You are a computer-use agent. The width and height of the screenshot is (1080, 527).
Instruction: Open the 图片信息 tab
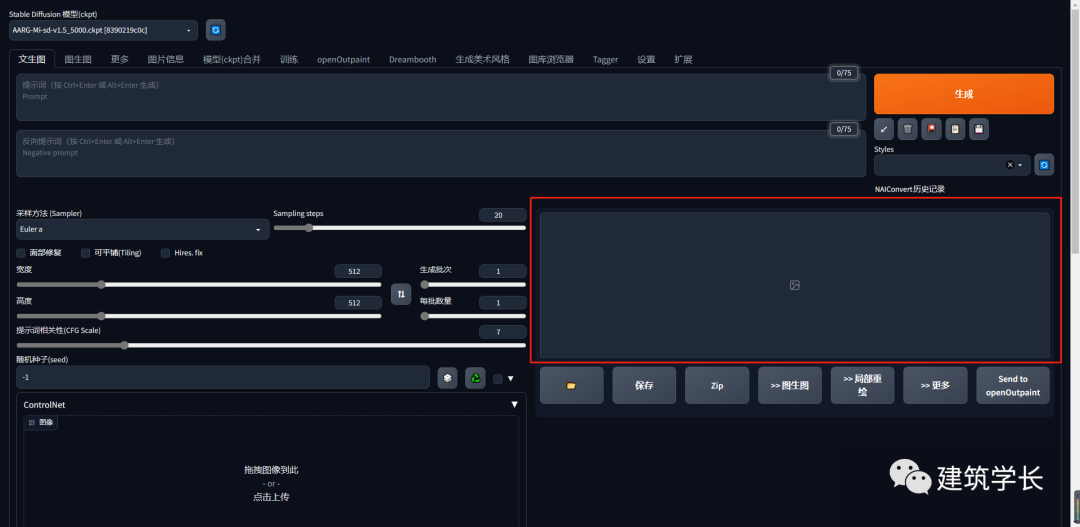pyautogui.click(x=166, y=59)
